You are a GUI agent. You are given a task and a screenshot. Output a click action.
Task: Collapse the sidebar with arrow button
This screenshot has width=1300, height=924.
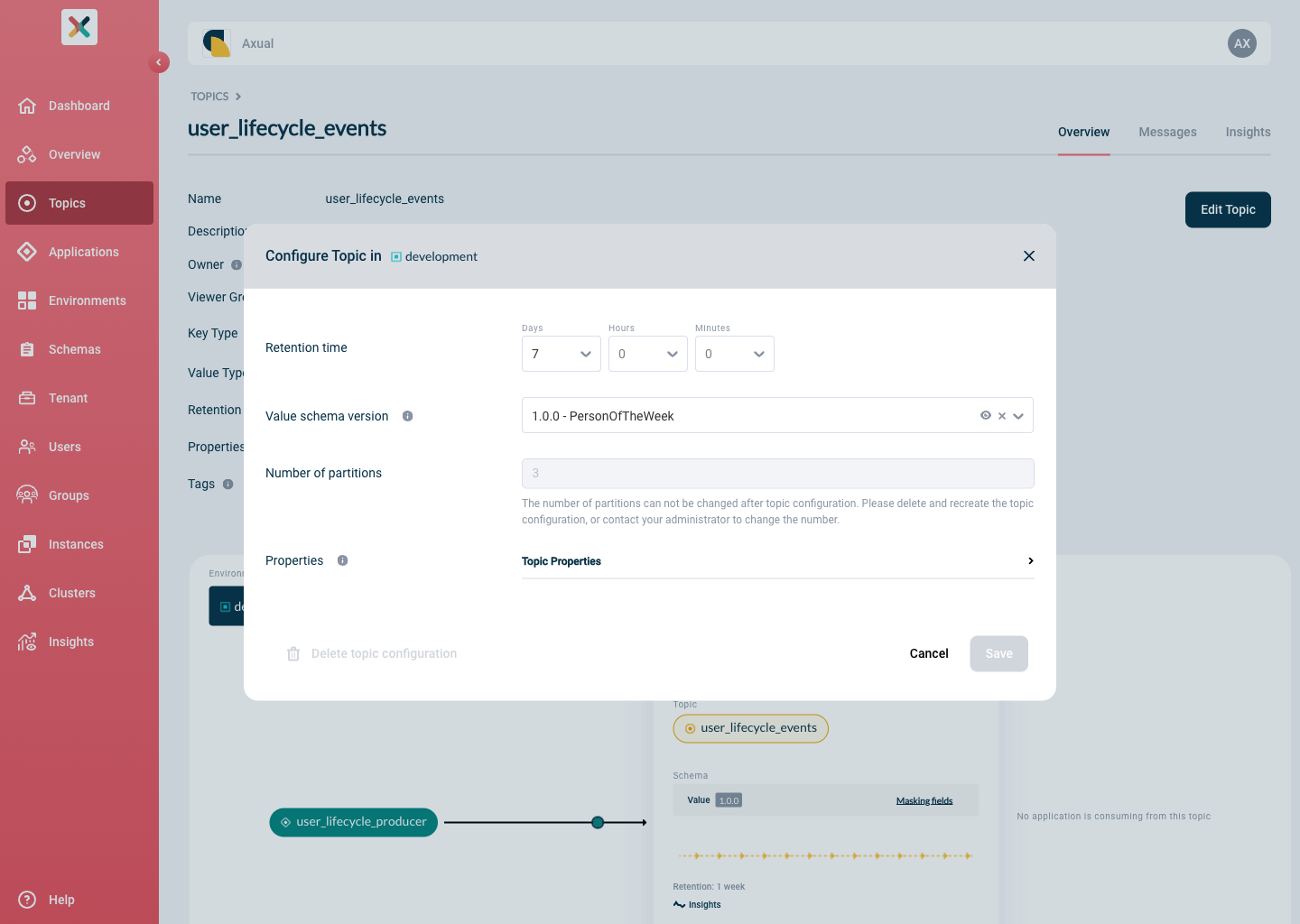pyautogui.click(x=159, y=62)
